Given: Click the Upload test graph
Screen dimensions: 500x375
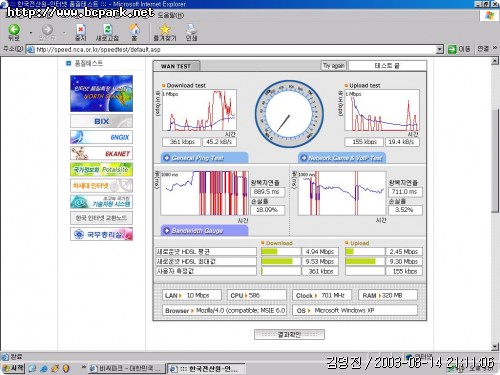Looking at the screenshot, I should tap(382, 110).
